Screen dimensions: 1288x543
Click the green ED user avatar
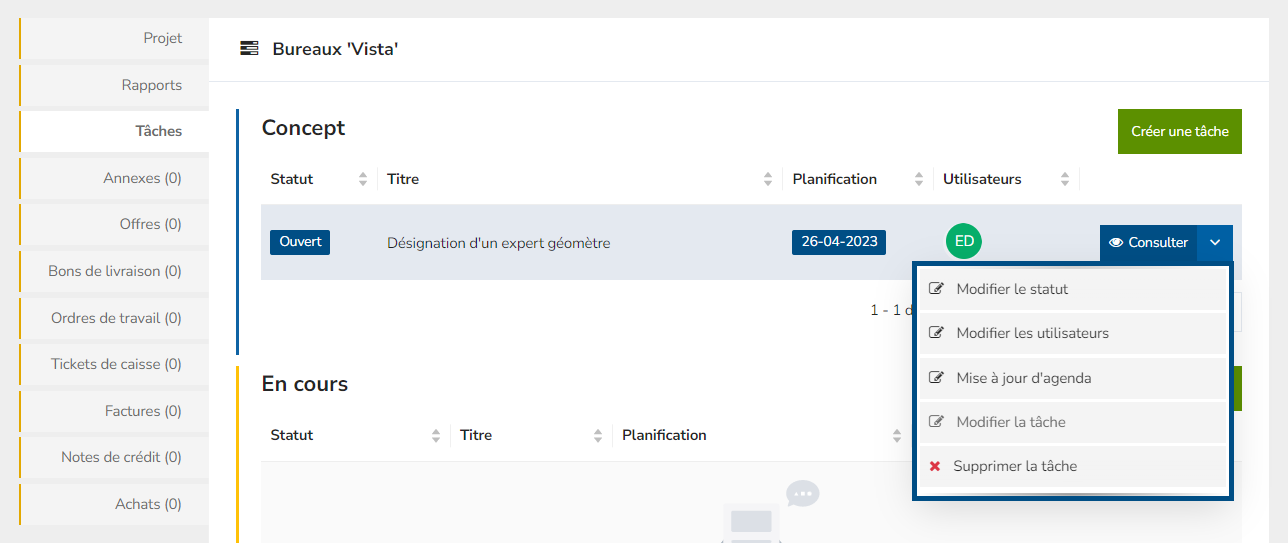(x=964, y=241)
